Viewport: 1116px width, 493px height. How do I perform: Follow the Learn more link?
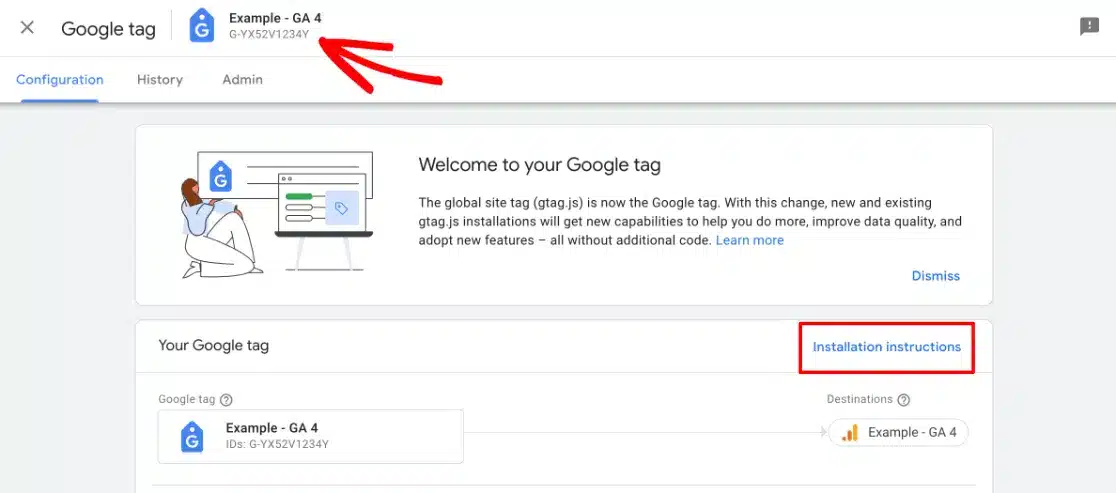(x=749, y=240)
